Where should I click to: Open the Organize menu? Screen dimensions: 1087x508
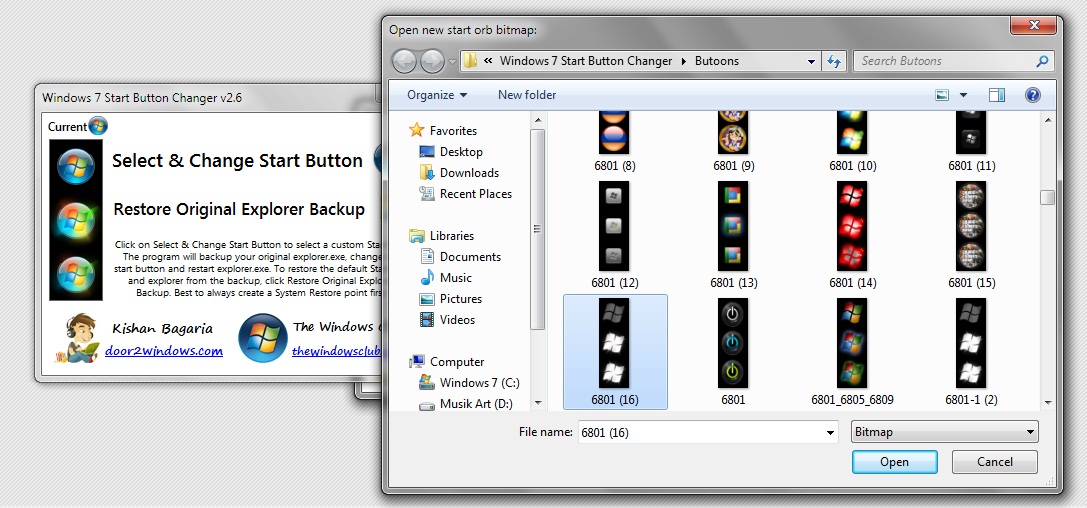(437, 95)
